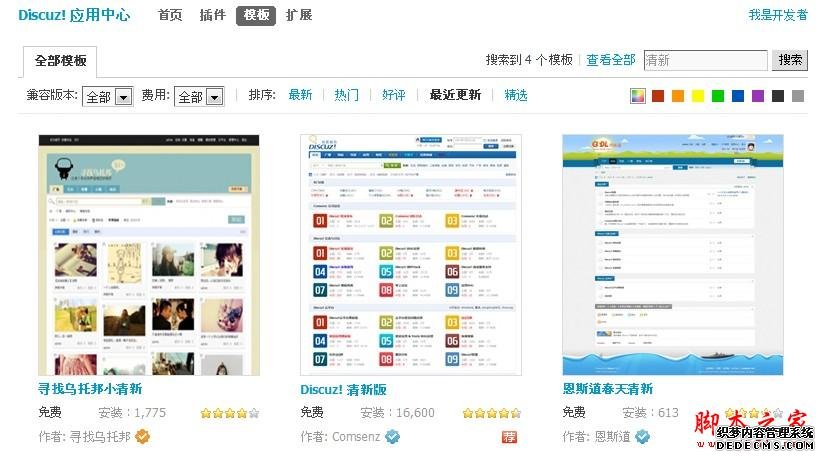The image size is (825, 460).
Task: Click the author name 恩斯道
Action: tap(612, 437)
